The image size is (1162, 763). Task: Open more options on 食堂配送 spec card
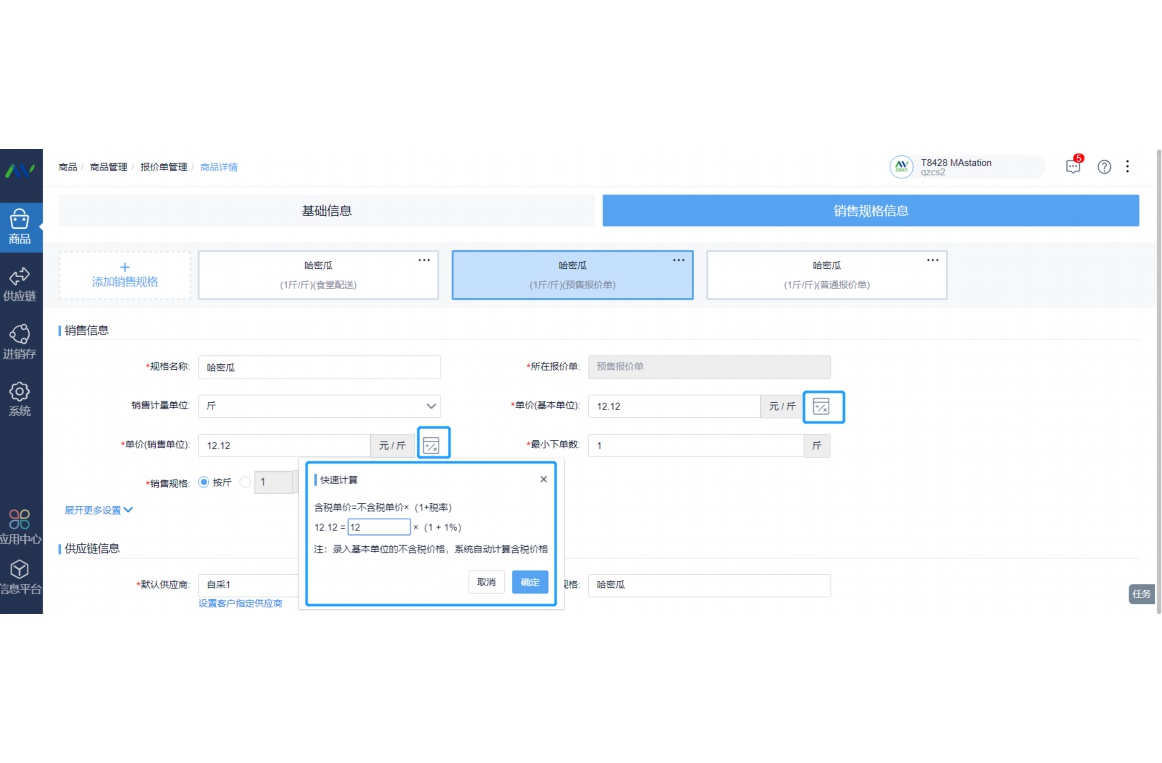click(424, 260)
